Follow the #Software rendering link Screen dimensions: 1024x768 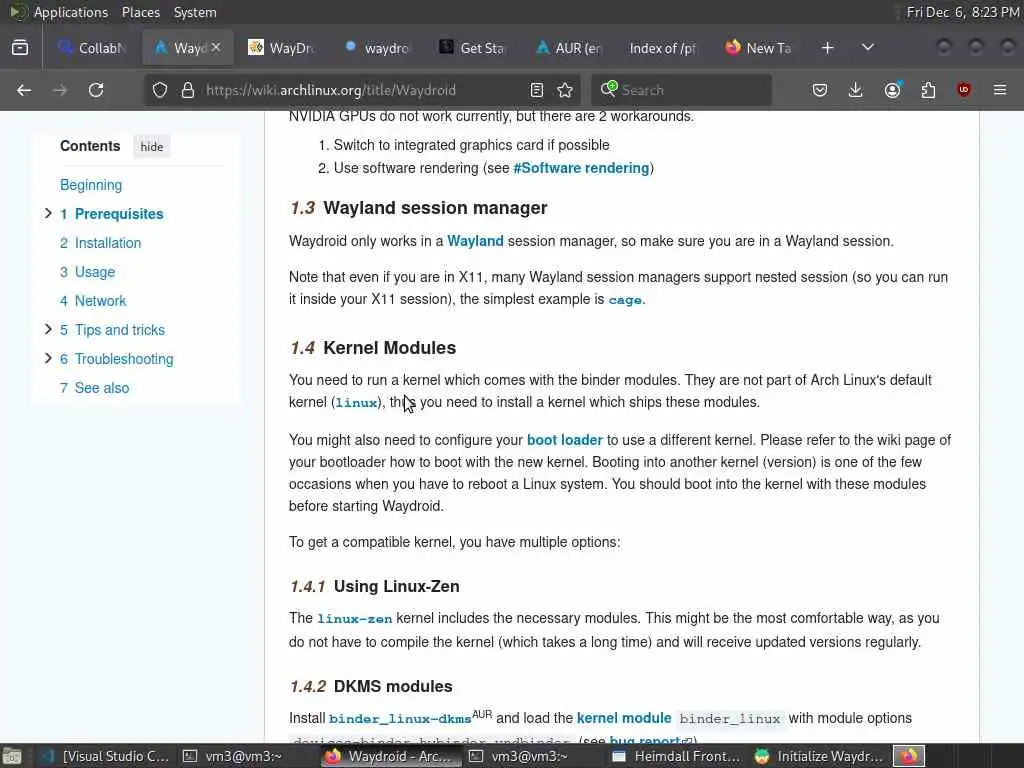coord(581,168)
